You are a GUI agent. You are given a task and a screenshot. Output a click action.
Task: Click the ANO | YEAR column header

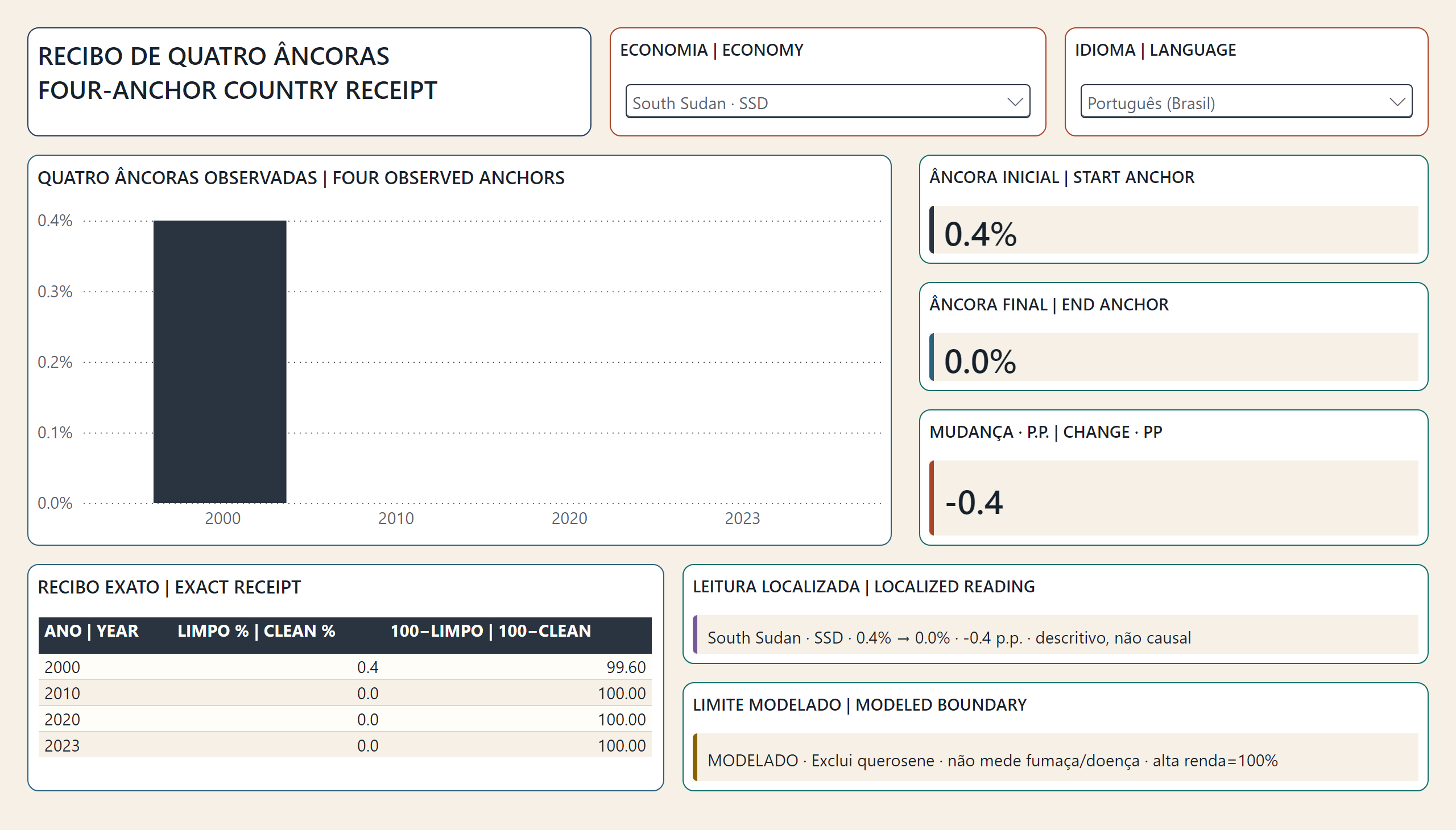[91, 631]
